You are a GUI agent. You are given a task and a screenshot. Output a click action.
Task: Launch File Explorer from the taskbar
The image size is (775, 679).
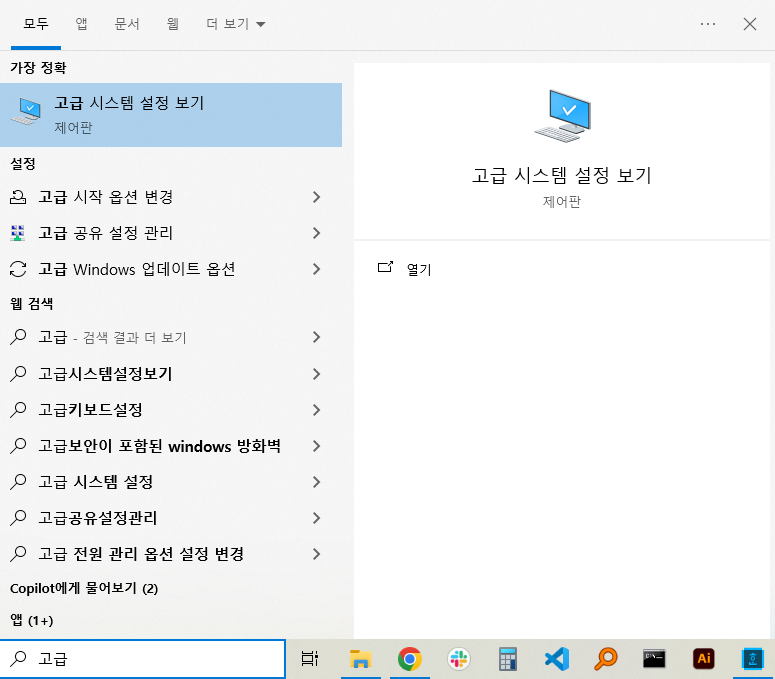[x=360, y=659]
